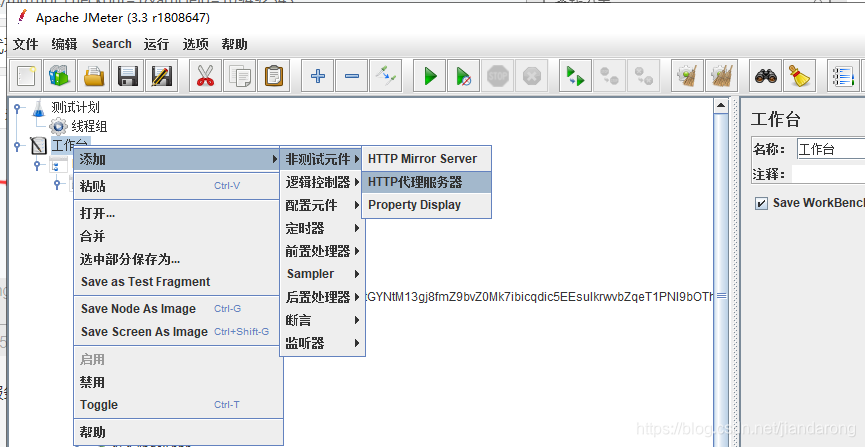
Task: Click the Remote Shutdown All icon
Action: point(643,76)
